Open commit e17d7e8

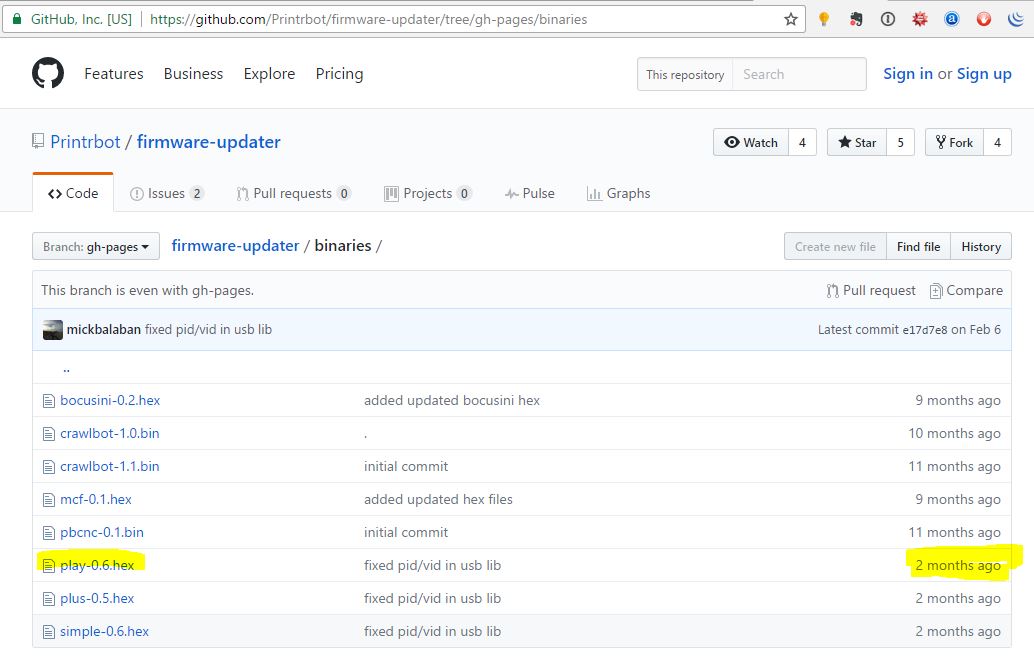[925, 330]
